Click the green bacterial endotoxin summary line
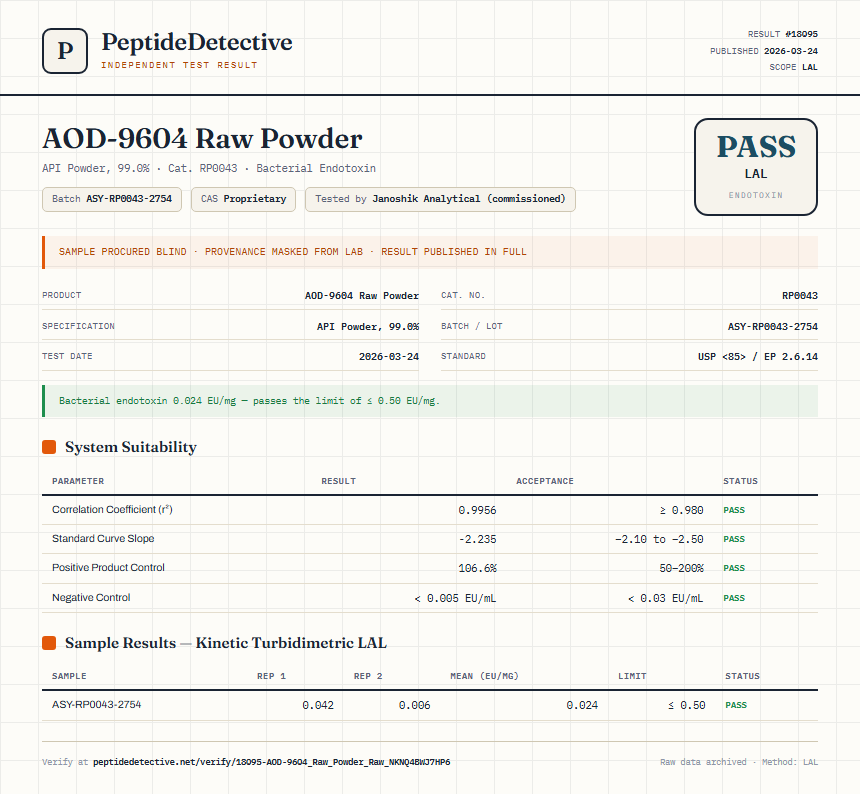This screenshot has height=794, width=860. (x=430, y=401)
